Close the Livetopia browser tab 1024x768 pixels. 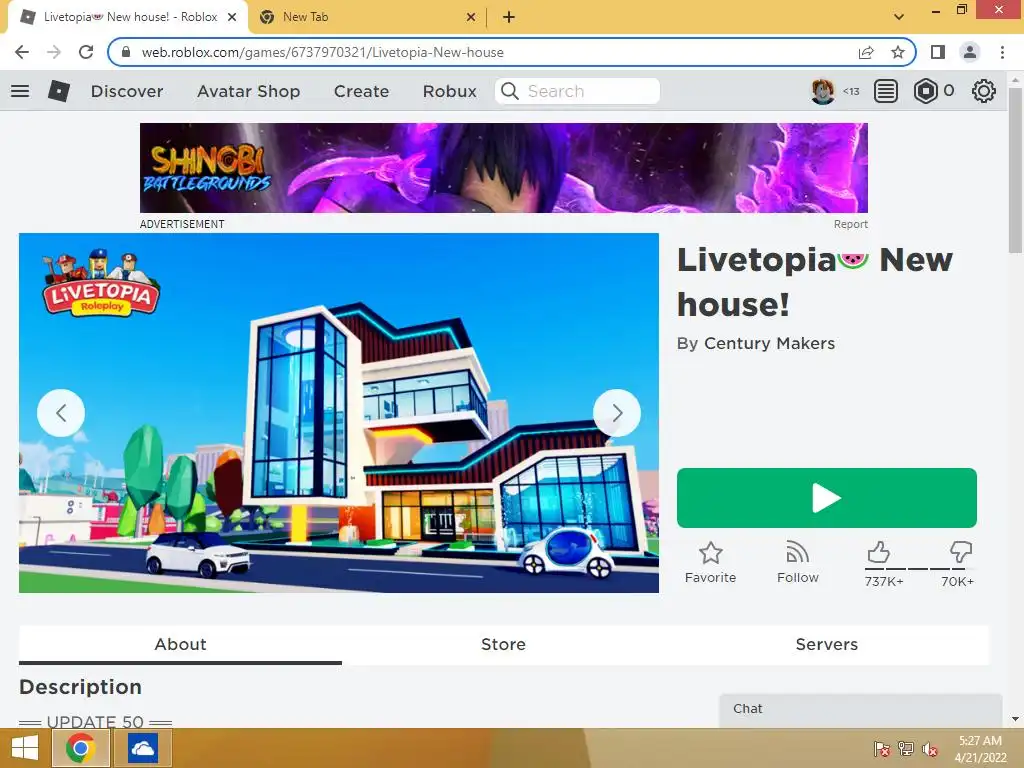(x=232, y=18)
